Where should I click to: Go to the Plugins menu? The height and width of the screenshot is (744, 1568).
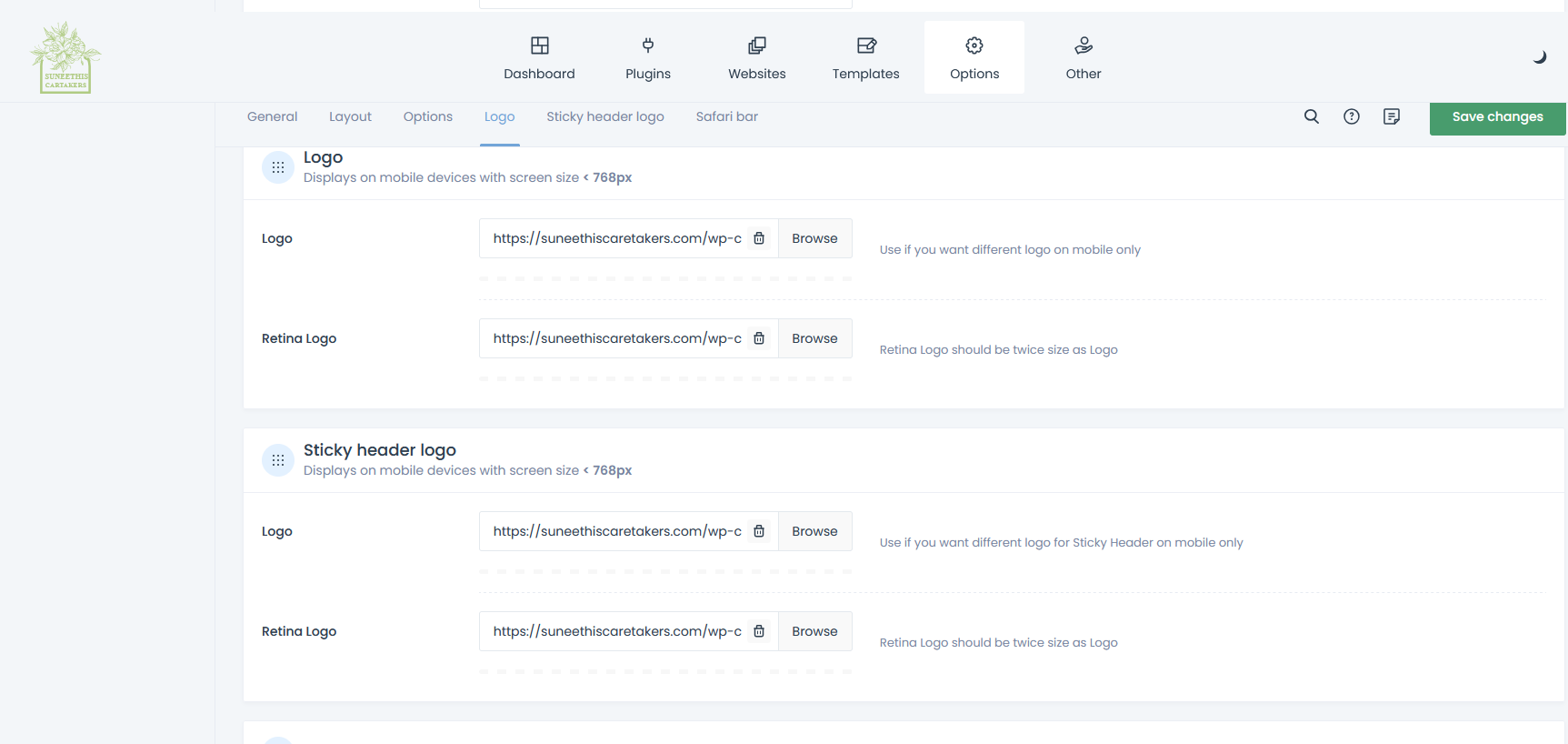tap(647, 57)
